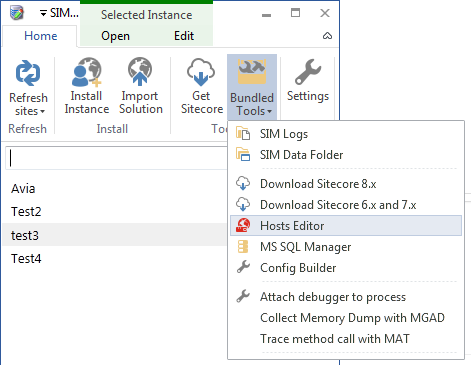Open SIM Logs menu item

(x=346, y=134)
